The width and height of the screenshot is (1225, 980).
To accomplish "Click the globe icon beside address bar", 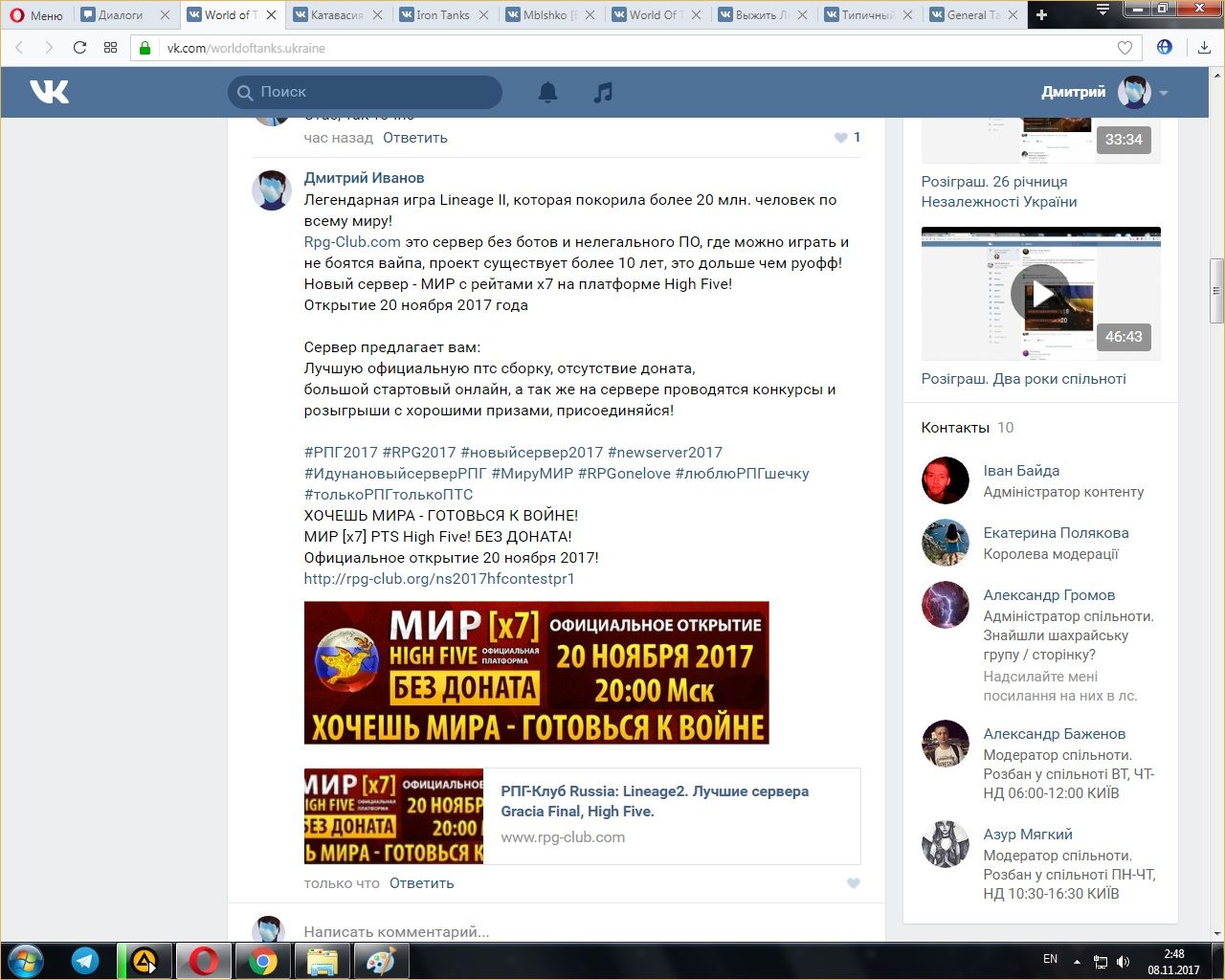I will pyautogui.click(x=1165, y=47).
